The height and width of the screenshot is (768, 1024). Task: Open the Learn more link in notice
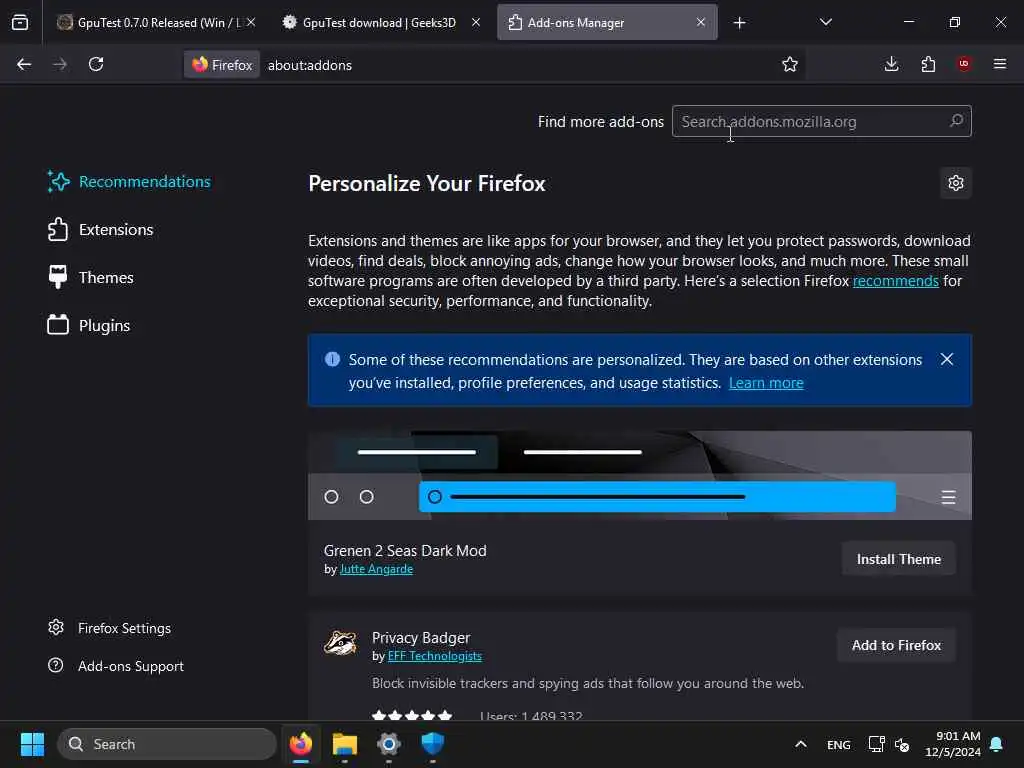(766, 383)
